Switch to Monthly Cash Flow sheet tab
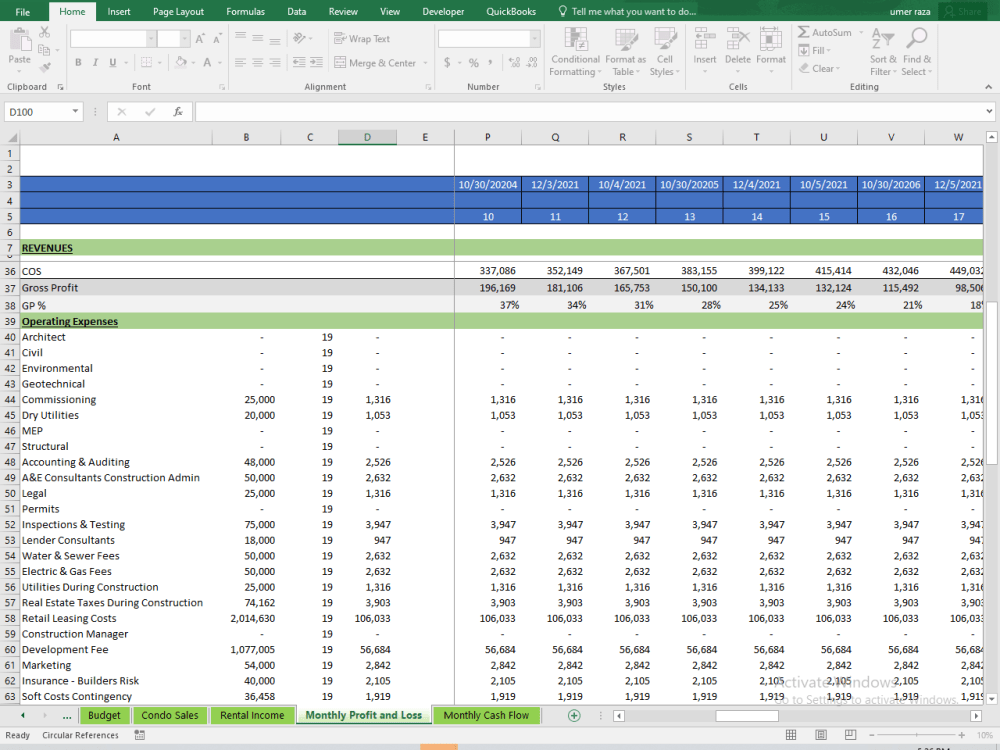Viewport: 1000px width, 750px height. coord(486,716)
